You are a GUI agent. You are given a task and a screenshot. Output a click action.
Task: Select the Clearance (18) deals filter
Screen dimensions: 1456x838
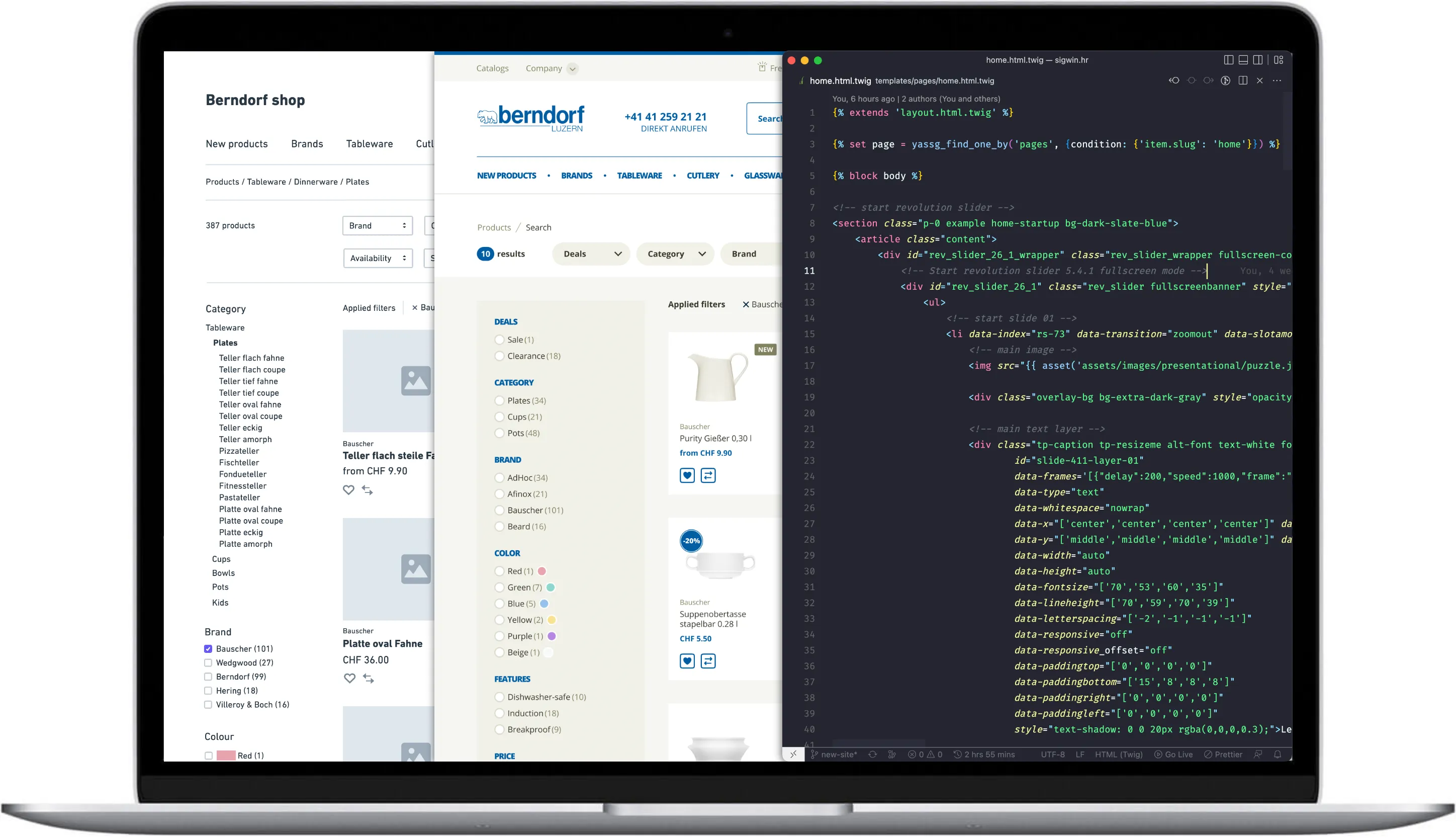click(499, 356)
